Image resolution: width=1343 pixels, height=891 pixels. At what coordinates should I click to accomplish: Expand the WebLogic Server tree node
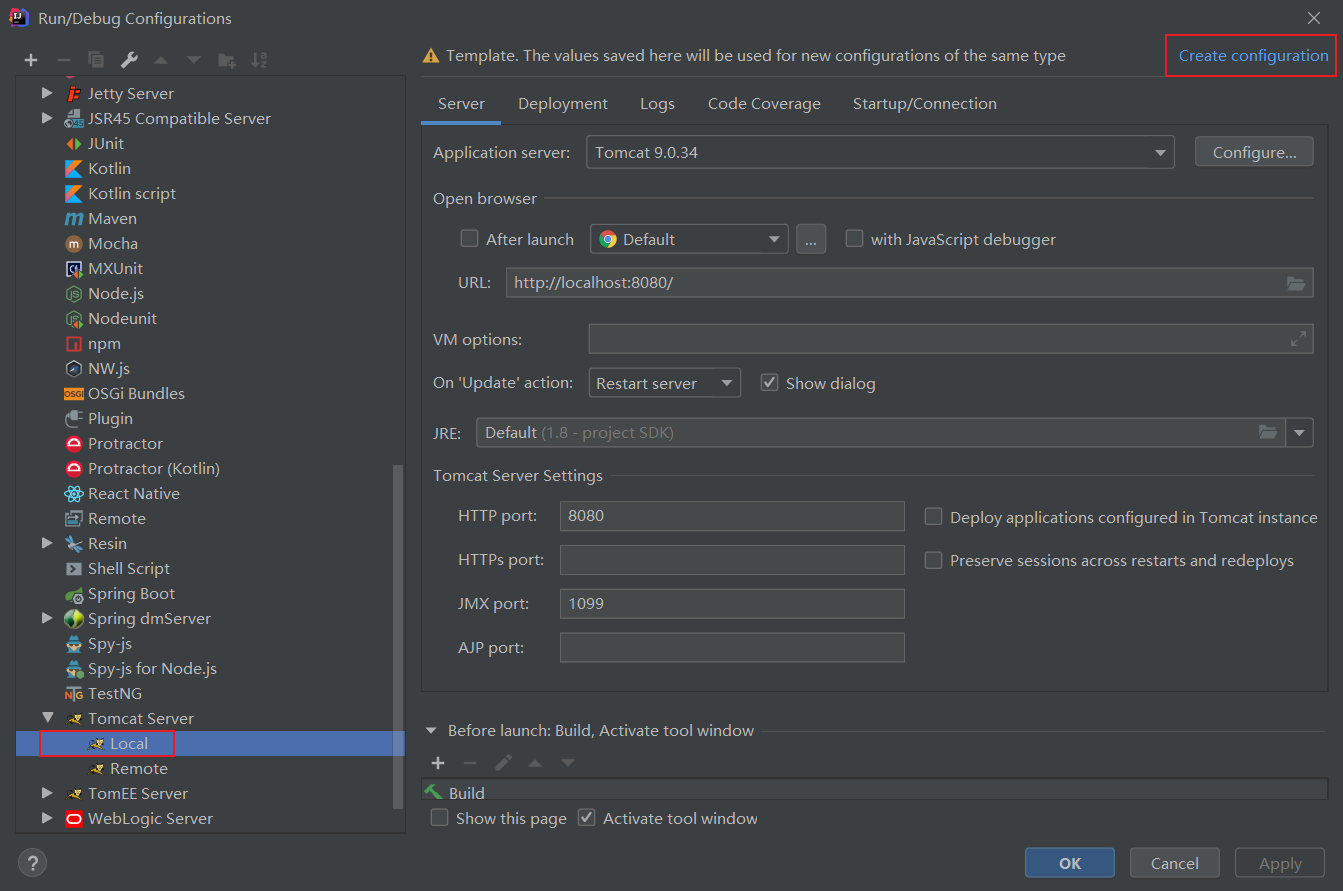click(x=47, y=818)
